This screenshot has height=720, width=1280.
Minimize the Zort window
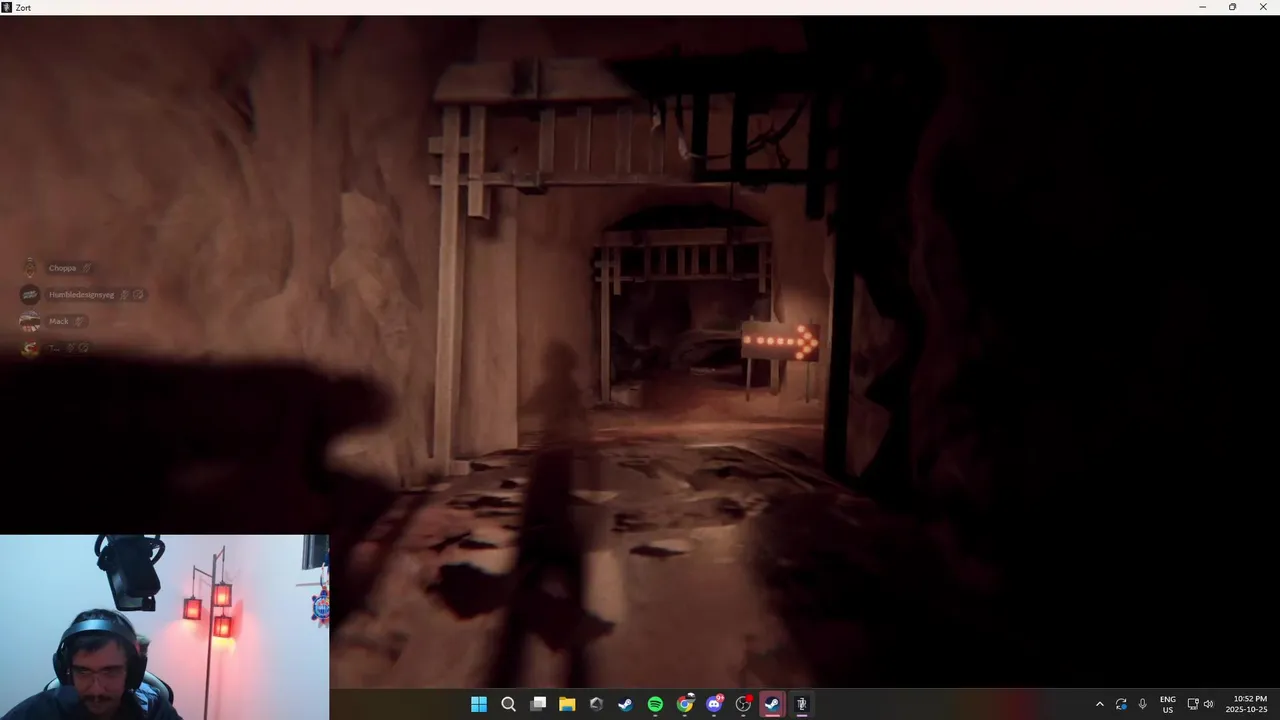1202,7
